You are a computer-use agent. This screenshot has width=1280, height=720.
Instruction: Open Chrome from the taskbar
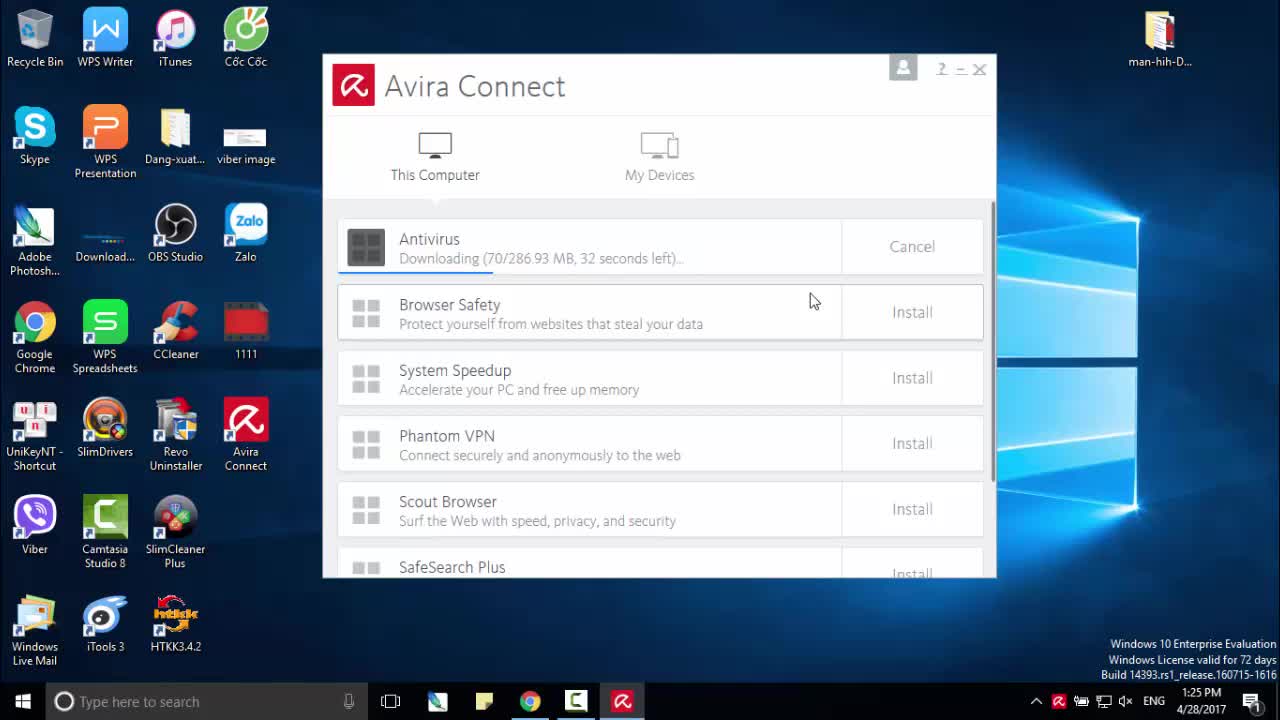pyautogui.click(x=530, y=702)
